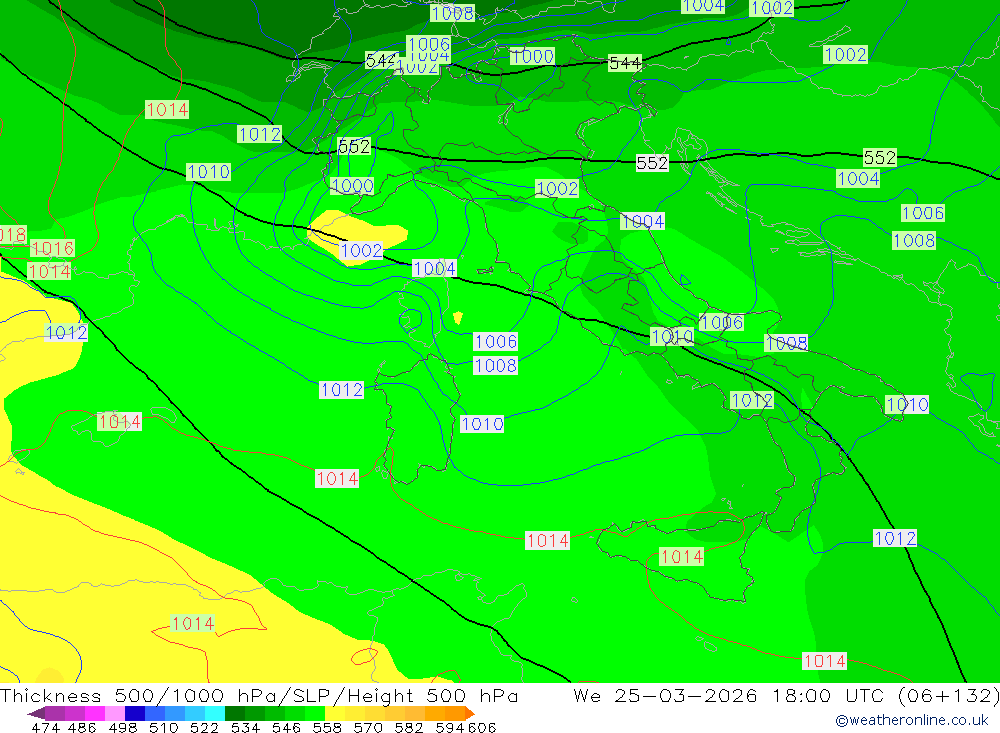The width and height of the screenshot is (1000, 733).
Task: Click the fully visible 544 height contour label
Action: (x=625, y=63)
